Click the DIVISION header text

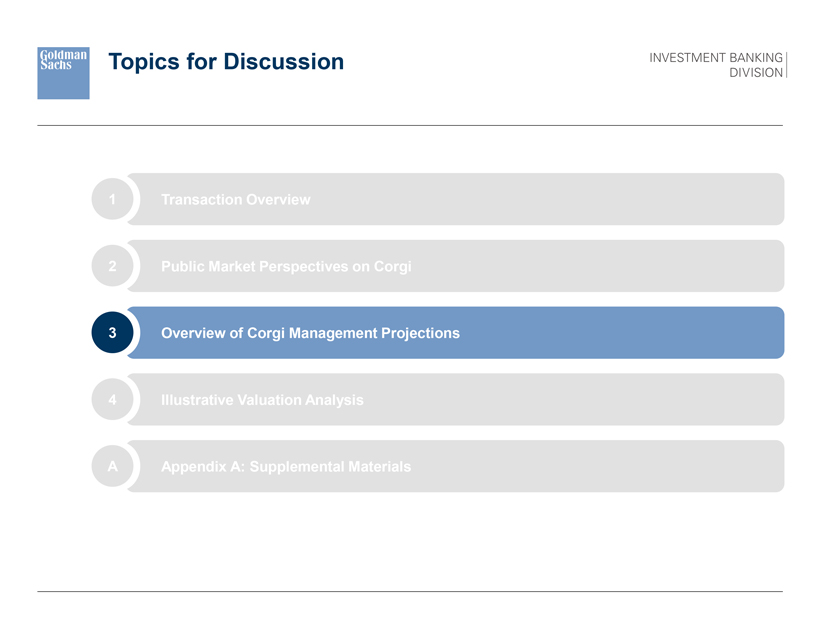(756, 73)
